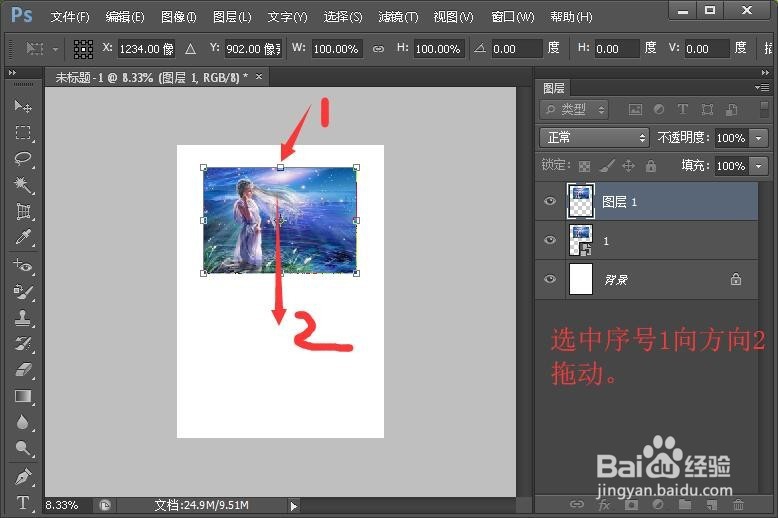Expand the toolbar double-arrow at top left

click(12, 72)
